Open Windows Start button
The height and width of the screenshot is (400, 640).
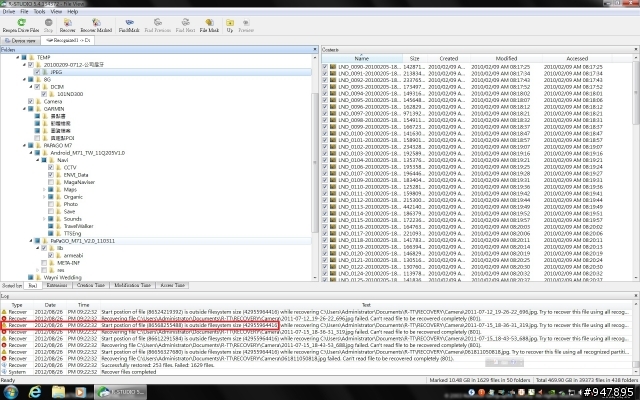(10, 392)
